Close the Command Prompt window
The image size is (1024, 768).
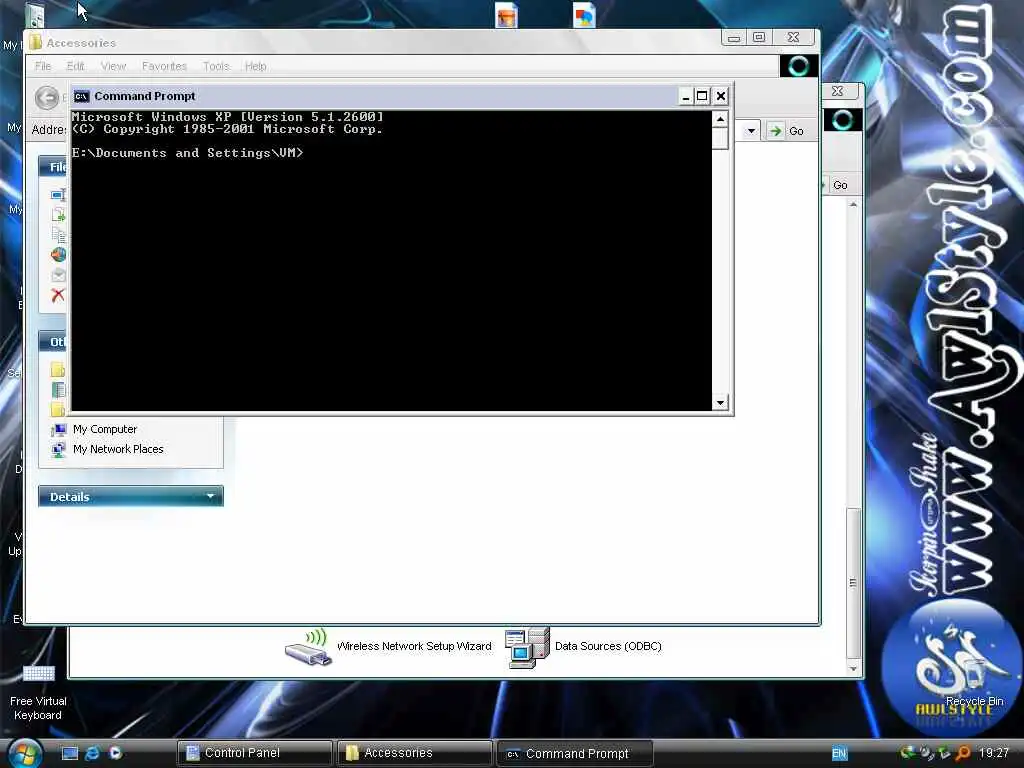click(x=720, y=97)
